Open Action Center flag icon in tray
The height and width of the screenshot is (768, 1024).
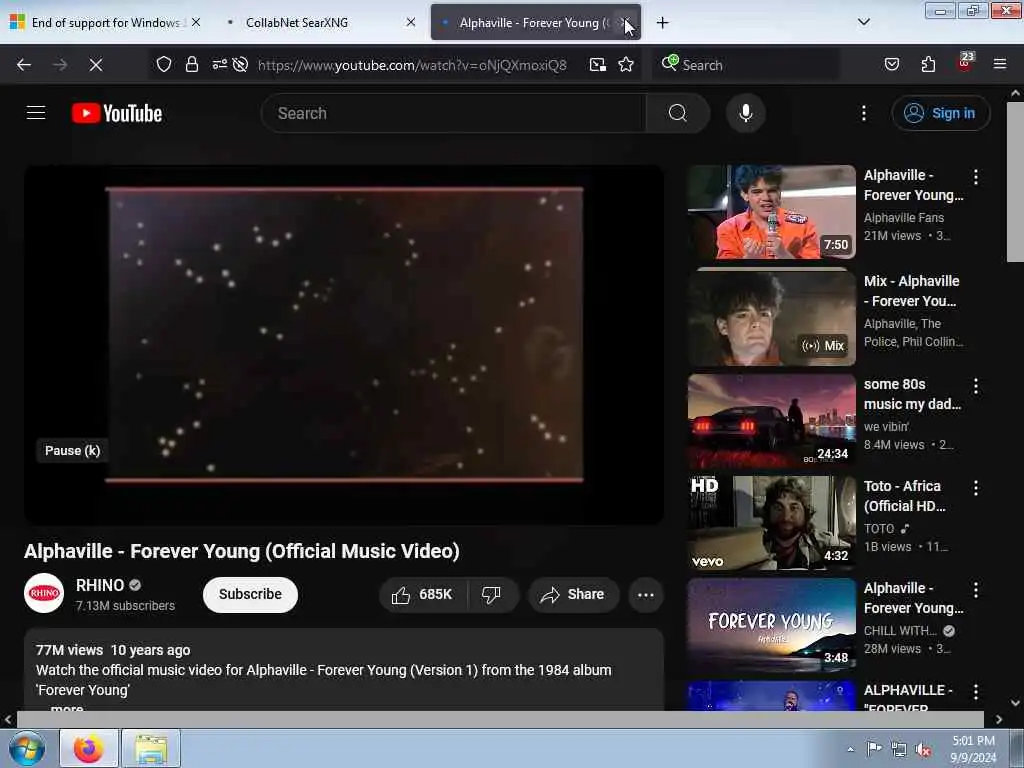(874, 749)
